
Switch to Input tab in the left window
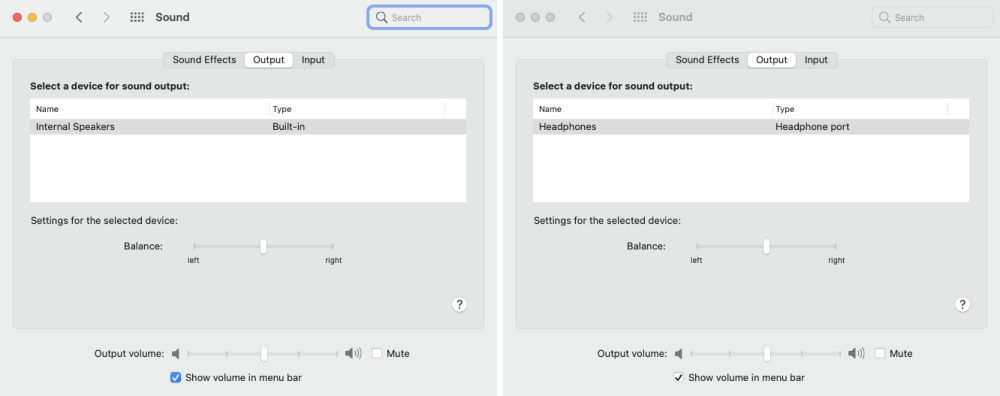click(313, 60)
